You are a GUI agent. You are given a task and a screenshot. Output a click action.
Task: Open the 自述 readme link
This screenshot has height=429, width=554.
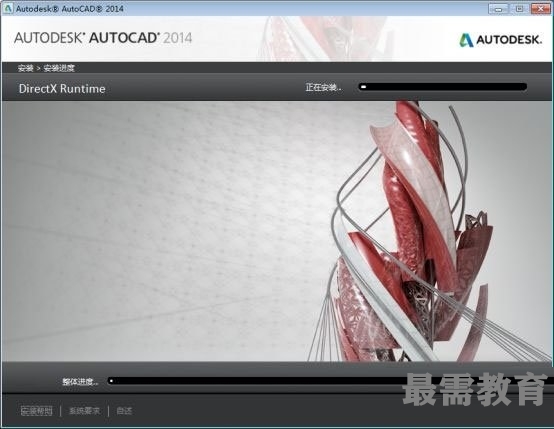tap(124, 411)
